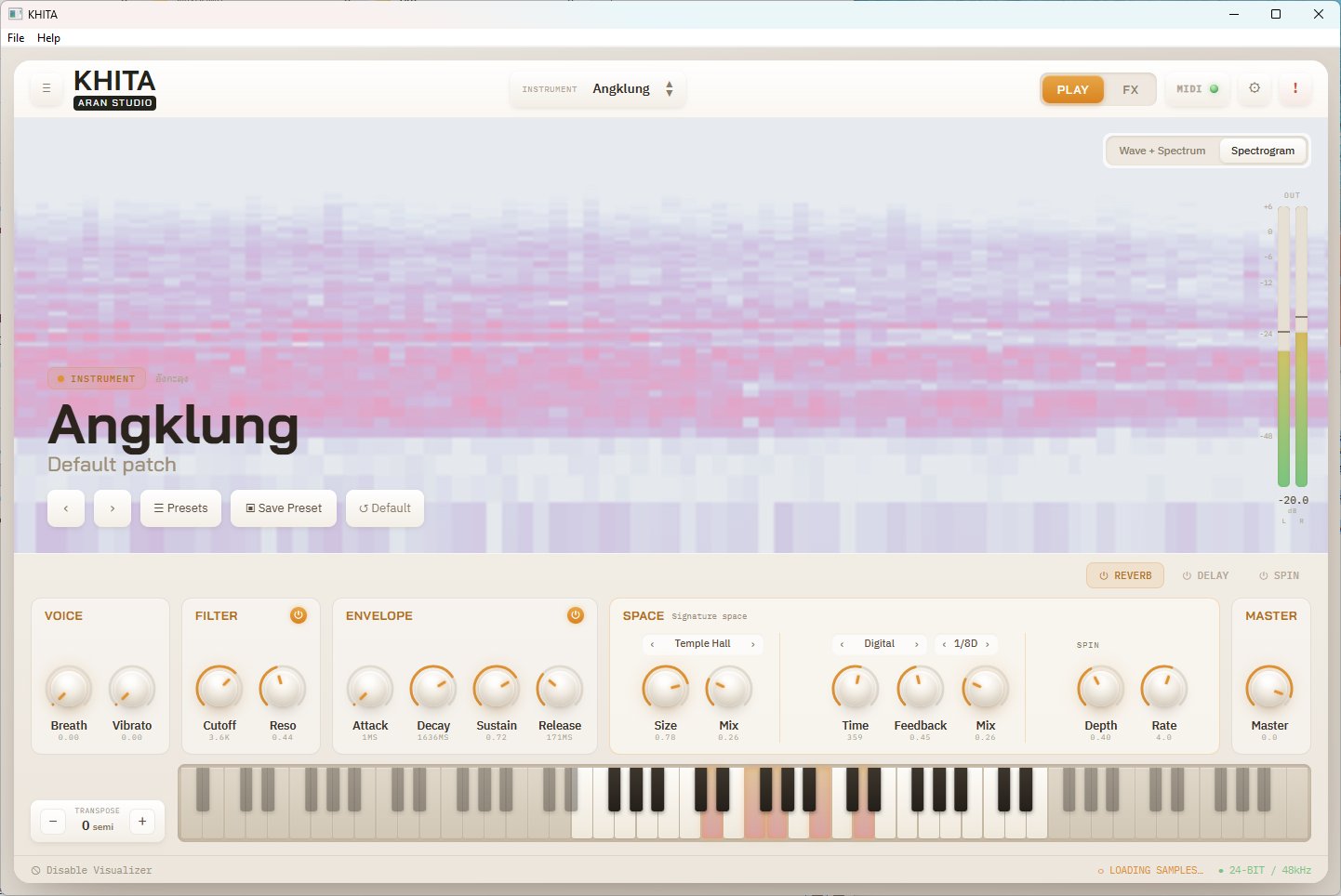Click the orange INSTRUMENT badge above Angklung
This screenshot has width=1341, height=896.
point(97,379)
